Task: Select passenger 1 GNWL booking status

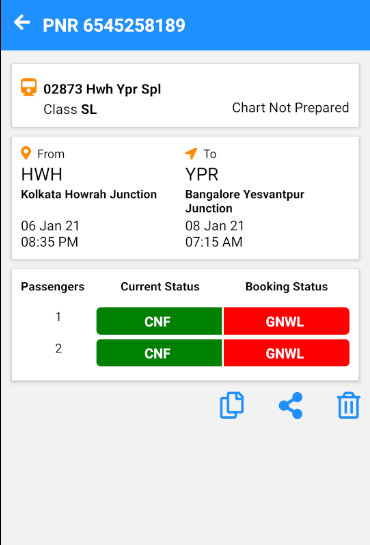Action: tap(287, 321)
